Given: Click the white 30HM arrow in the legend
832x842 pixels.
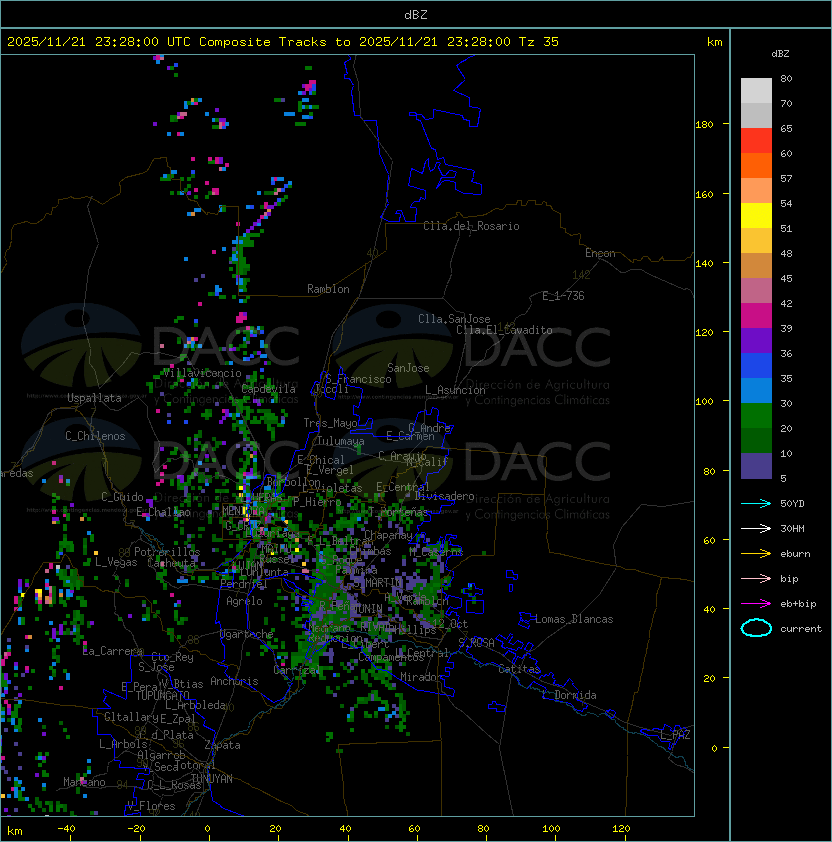Looking at the screenshot, I should coord(756,528).
